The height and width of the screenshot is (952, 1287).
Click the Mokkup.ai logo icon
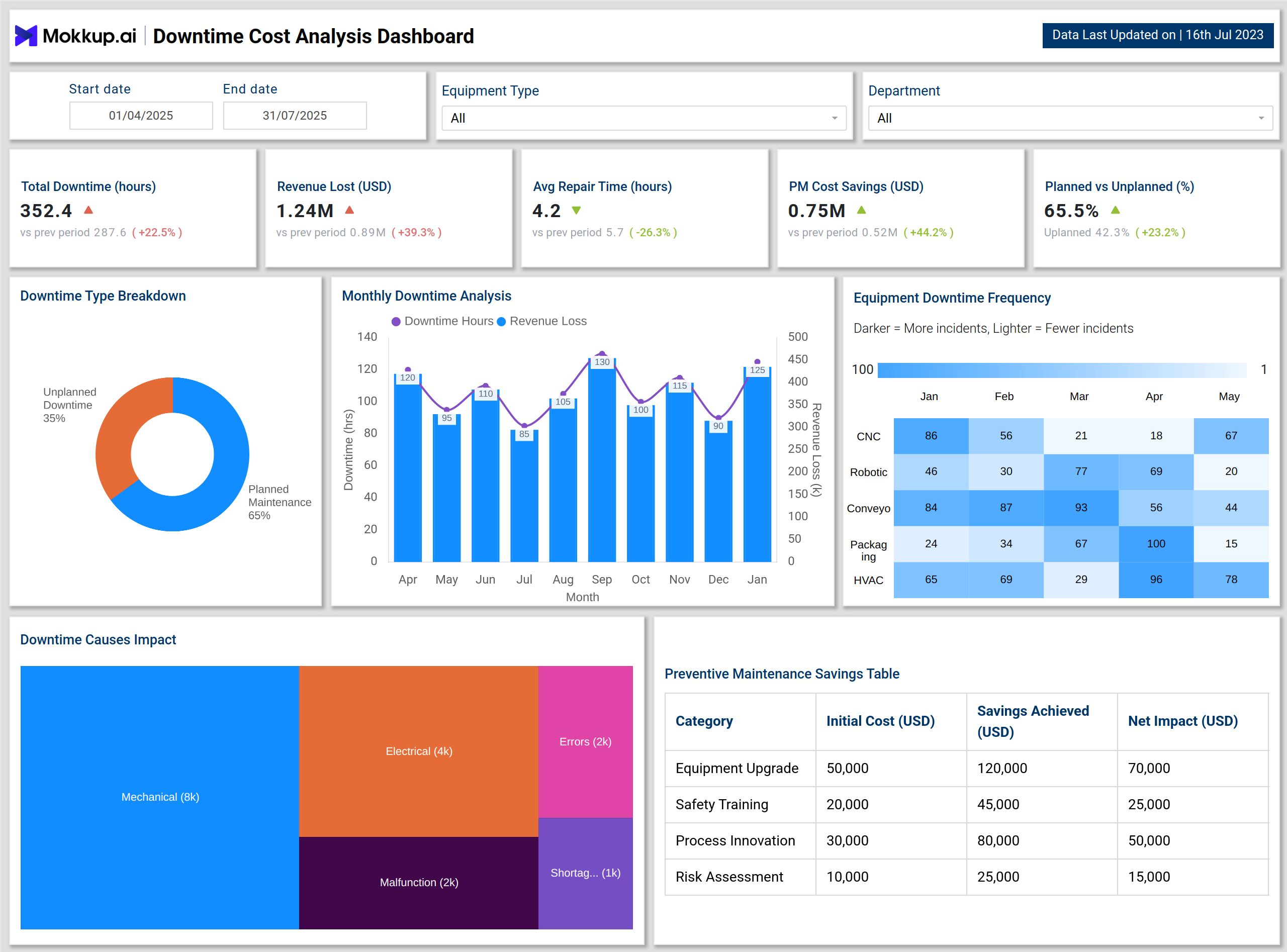[x=26, y=36]
